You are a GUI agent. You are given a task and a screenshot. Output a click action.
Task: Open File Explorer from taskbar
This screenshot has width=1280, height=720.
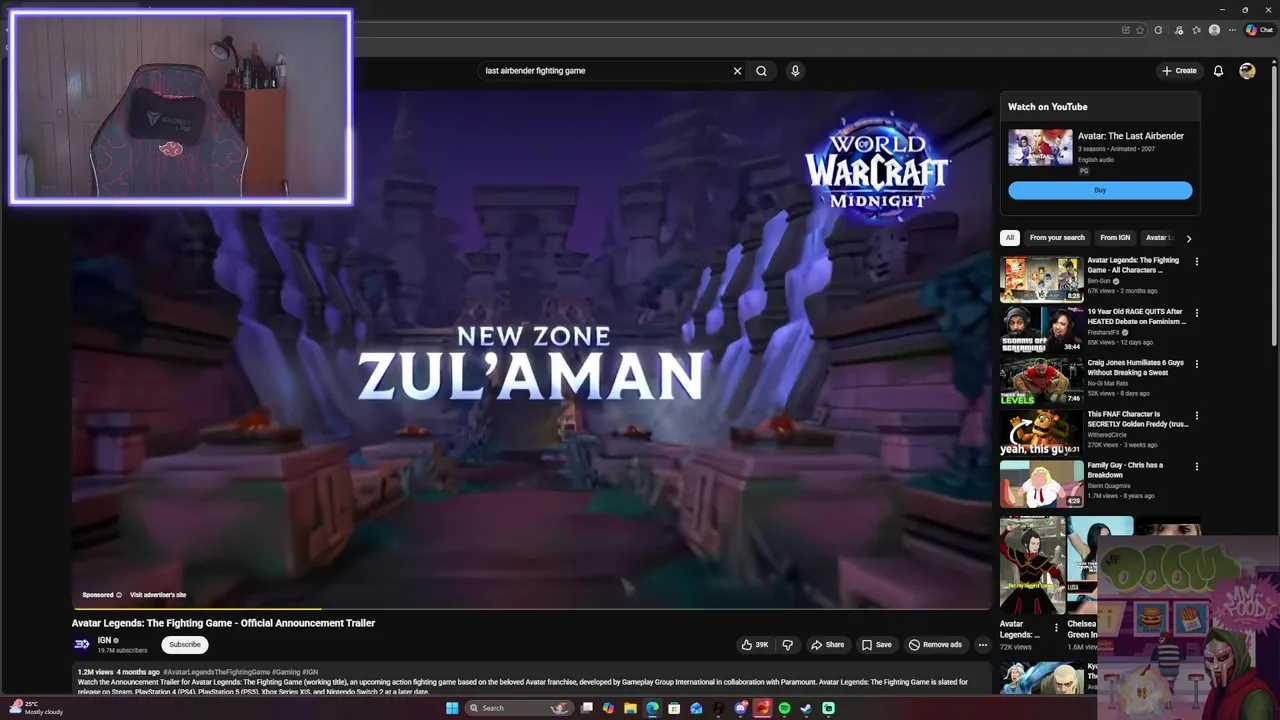tap(630, 708)
